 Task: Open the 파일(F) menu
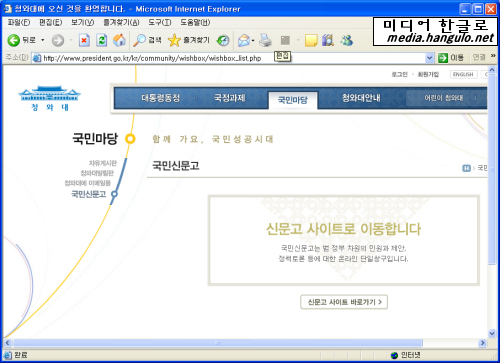[x=19, y=22]
